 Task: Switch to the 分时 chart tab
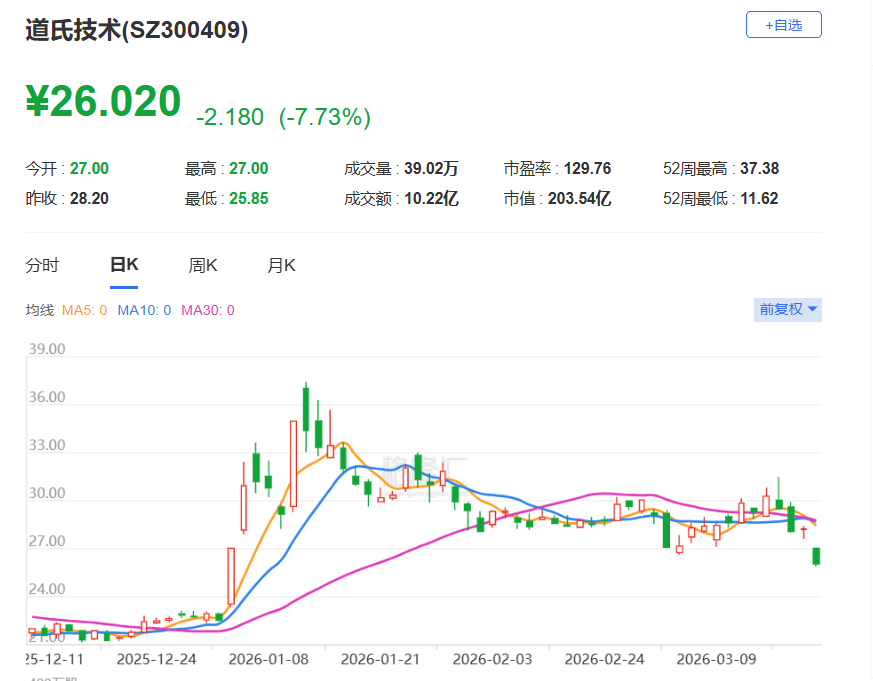[42, 265]
